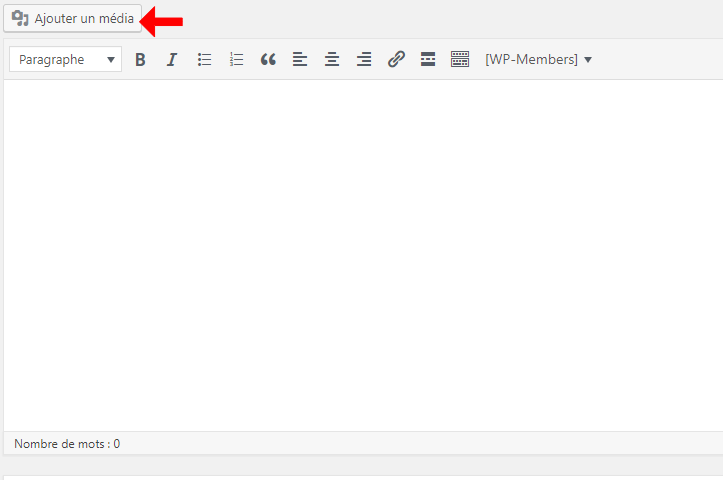Click the Nombre de mots status text

67,443
